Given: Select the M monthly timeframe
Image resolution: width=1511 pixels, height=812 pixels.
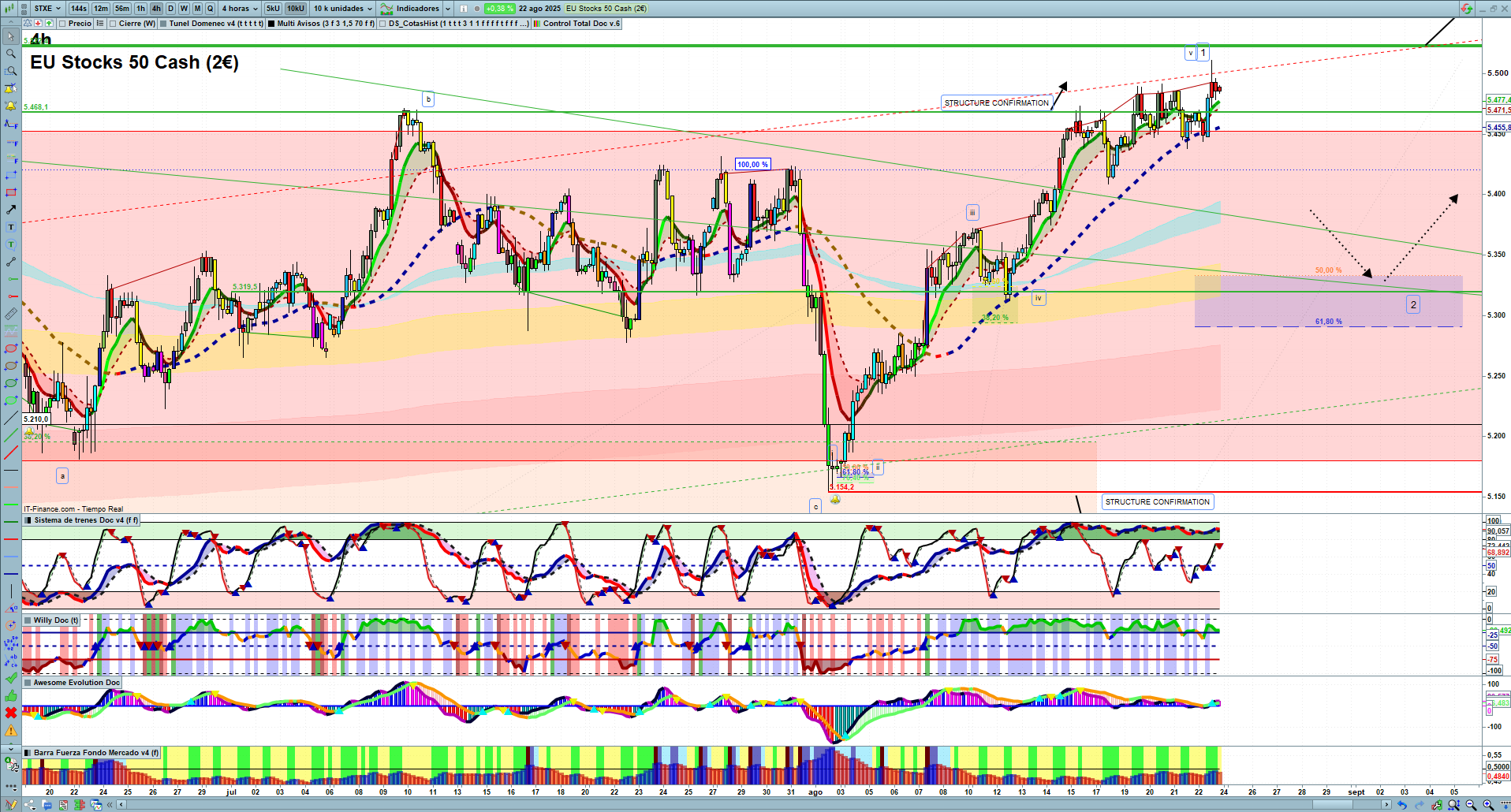Looking at the screenshot, I should (x=197, y=9).
